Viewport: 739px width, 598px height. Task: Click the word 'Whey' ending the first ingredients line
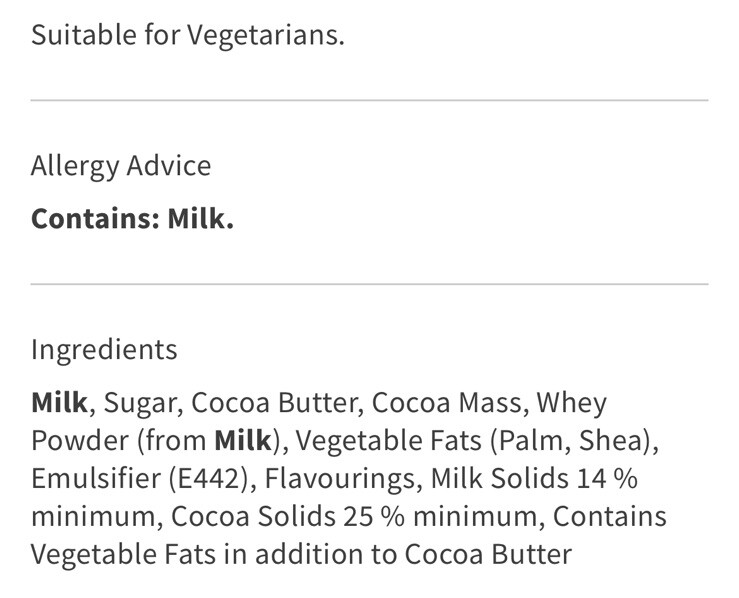[572, 404]
